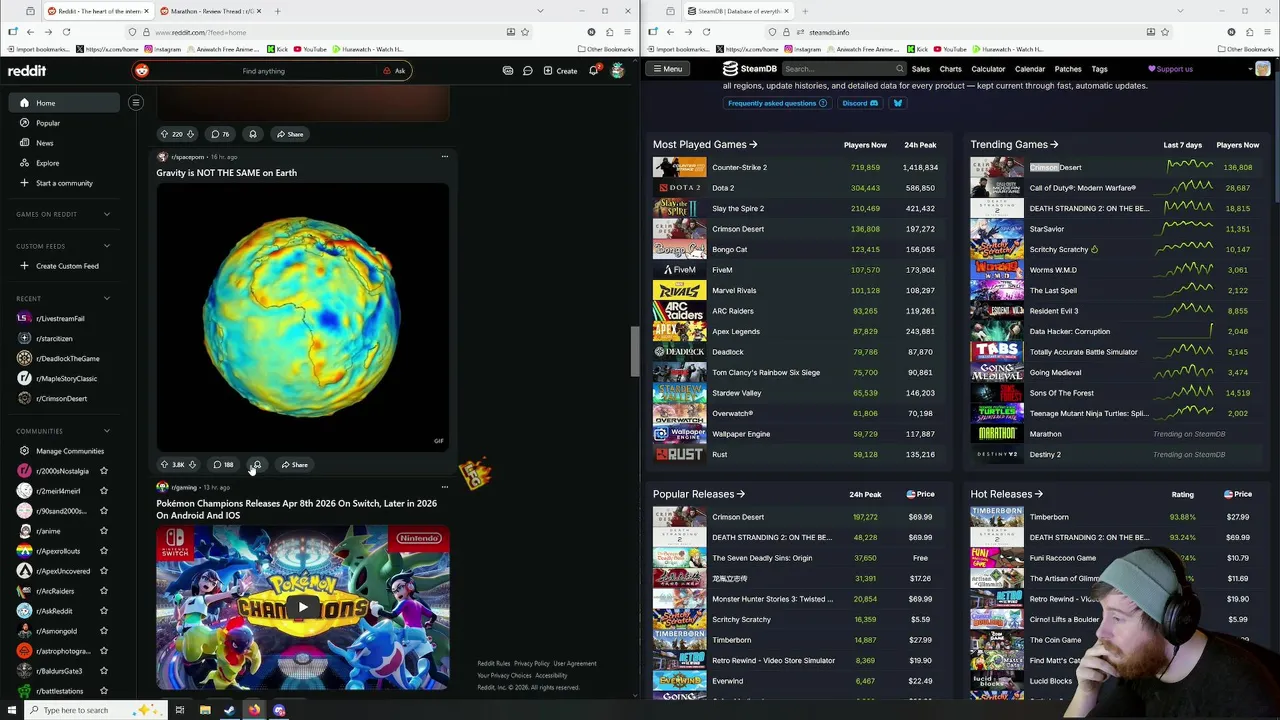Favorite r/ArcRaiders with its star
This screenshot has height=720, width=1280.
tap(104, 591)
